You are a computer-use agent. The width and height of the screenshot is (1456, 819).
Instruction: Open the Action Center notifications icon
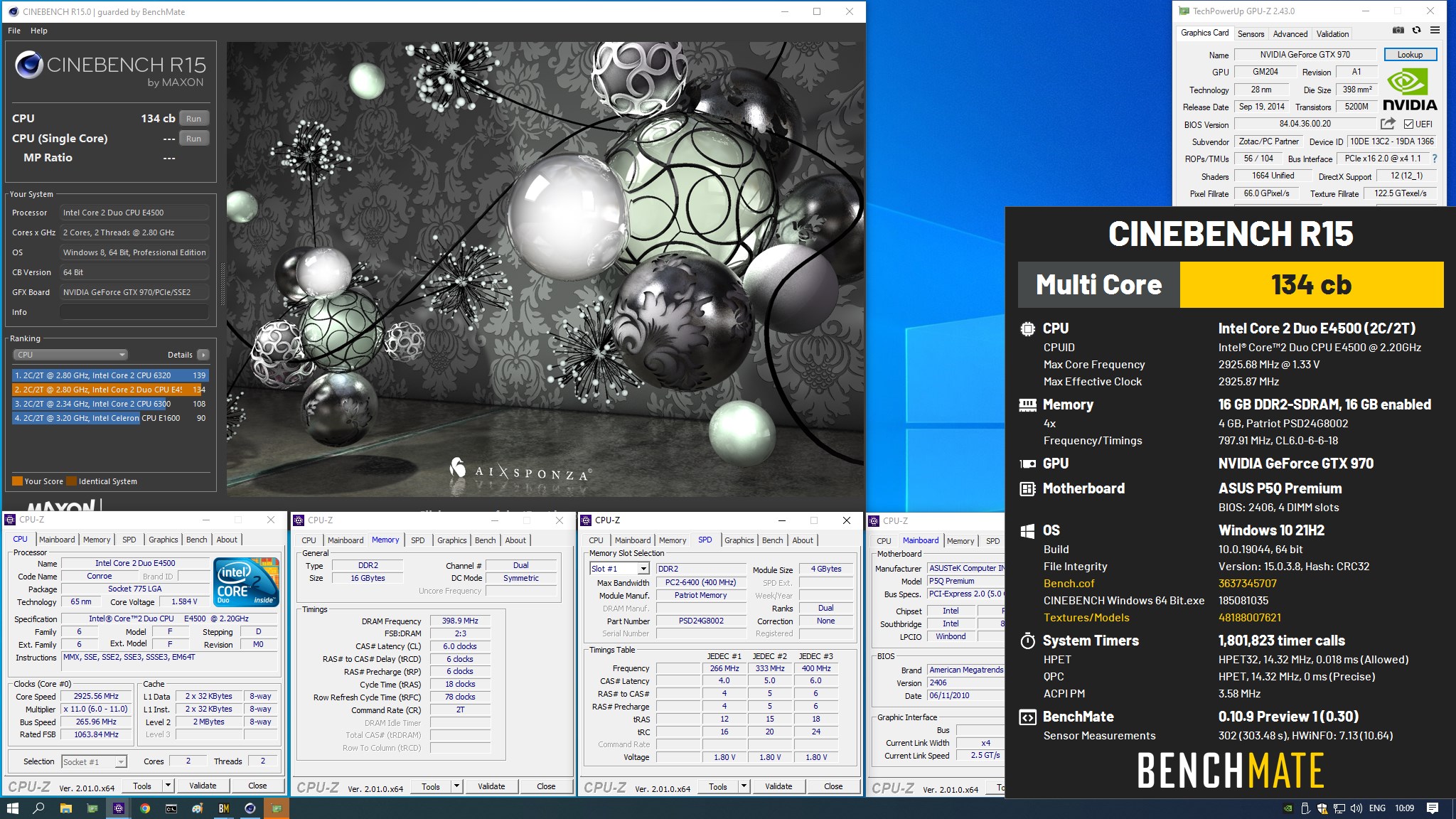(1433, 808)
